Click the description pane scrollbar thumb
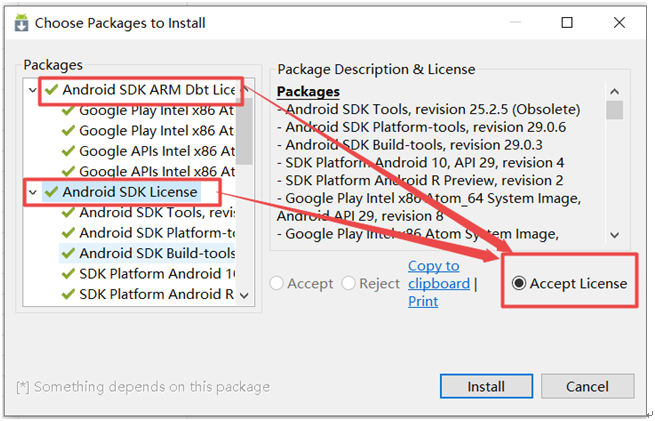The image size is (655, 421). (614, 110)
